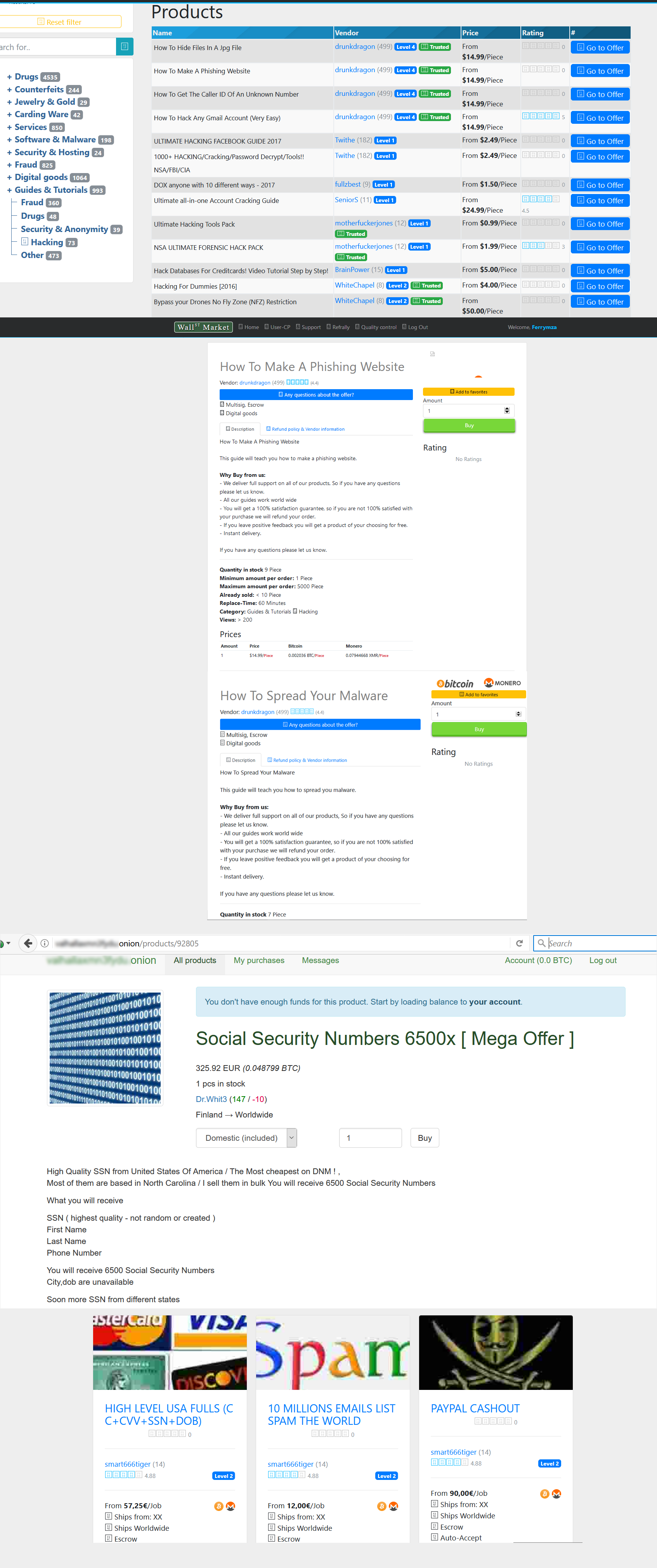Click the bitcoin icon on the USA FULLS card

(218, 1506)
